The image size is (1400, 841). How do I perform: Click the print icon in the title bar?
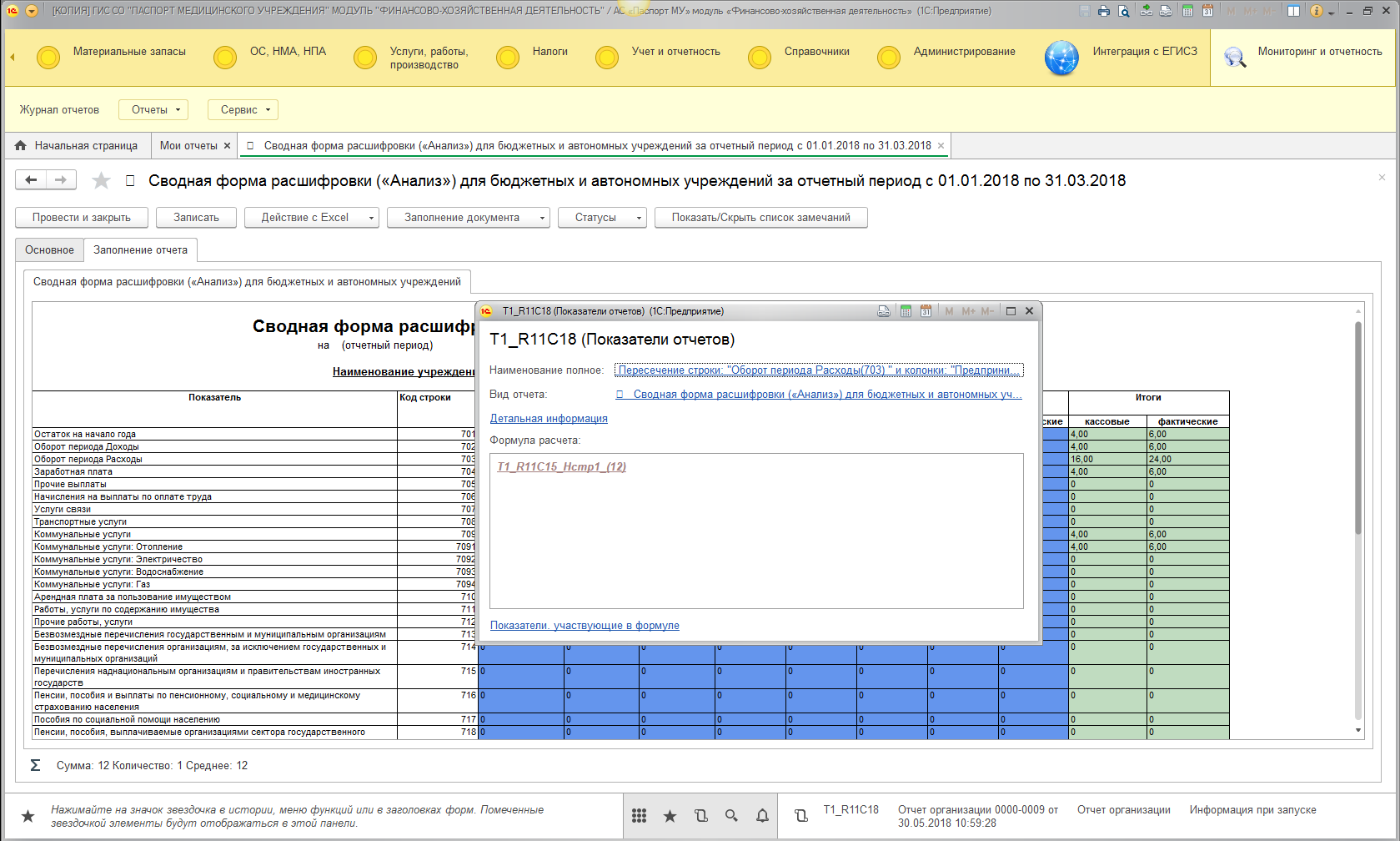[1104, 11]
